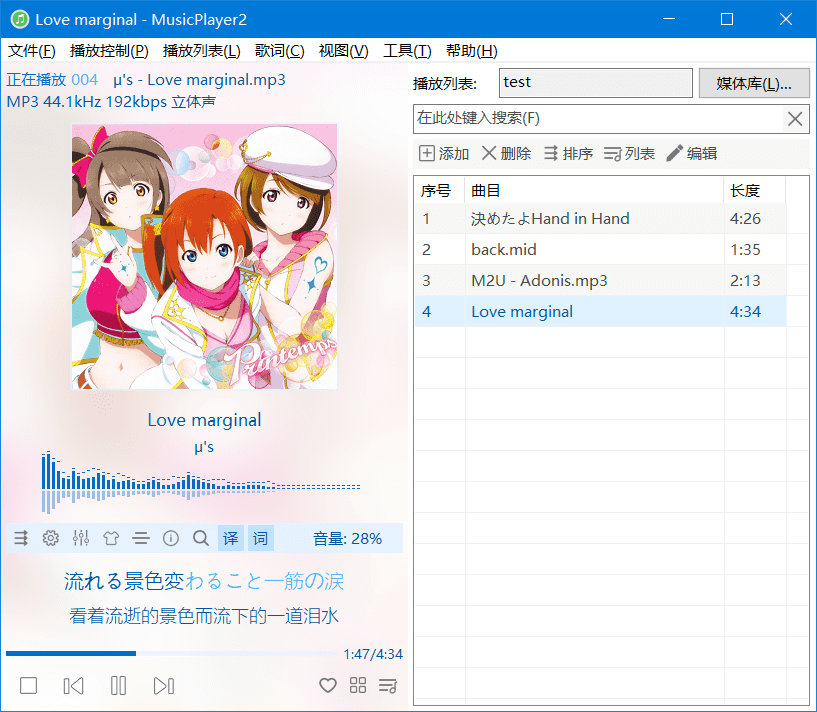The height and width of the screenshot is (712, 817).
Task: Pause the current song
Action: pos(118,685)
